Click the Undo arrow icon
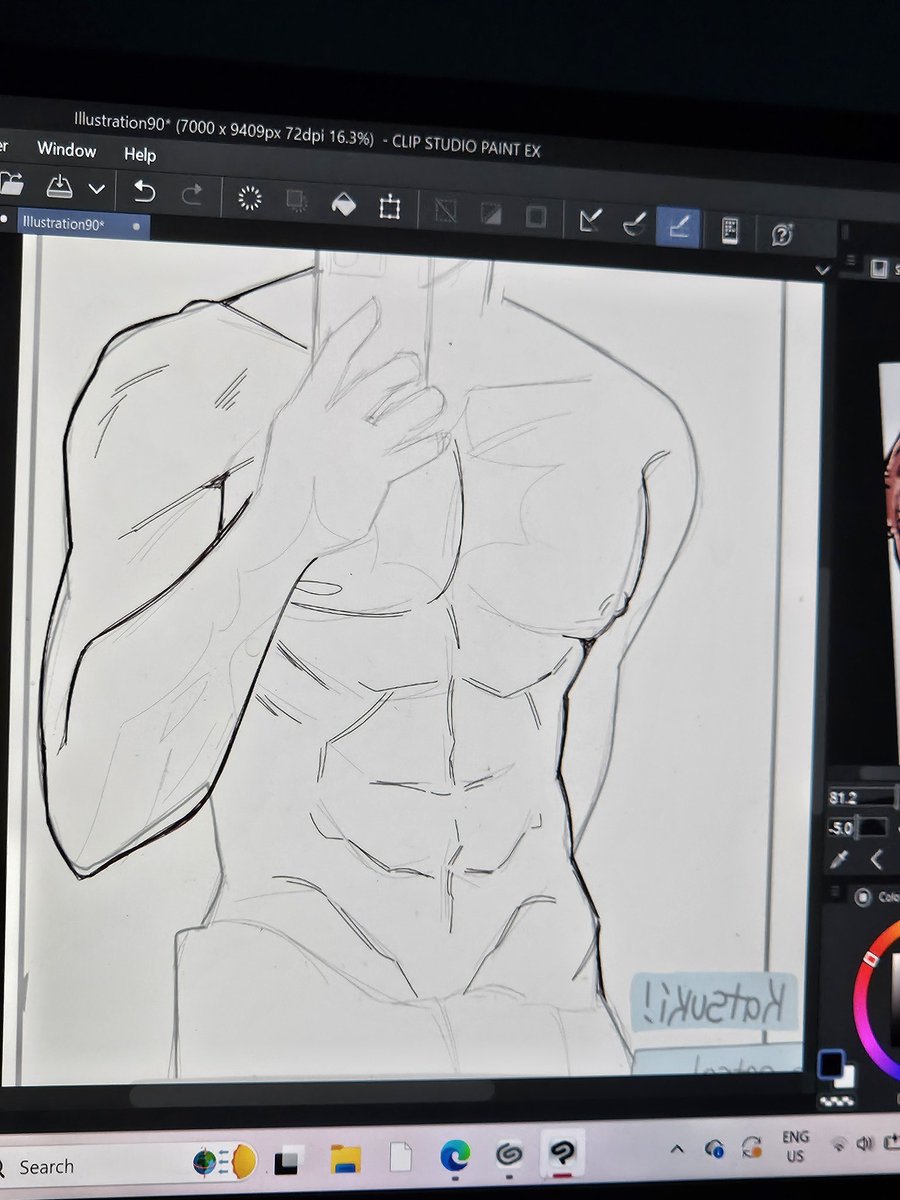The width and height of the screenshot is (900, 1200). 145,191
